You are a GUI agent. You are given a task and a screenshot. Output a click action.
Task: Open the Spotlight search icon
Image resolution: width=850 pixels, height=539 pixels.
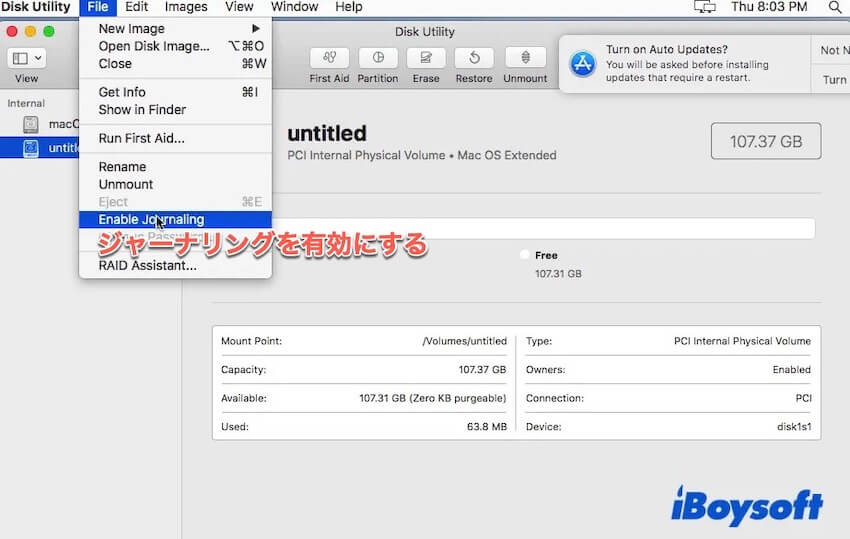[x=835, y=7]
